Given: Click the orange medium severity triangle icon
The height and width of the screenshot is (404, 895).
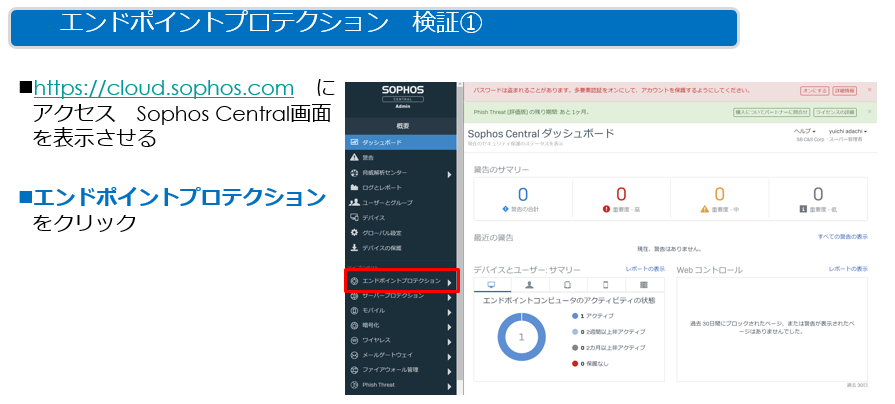Looking at the screenshot, I should [704, 209].
